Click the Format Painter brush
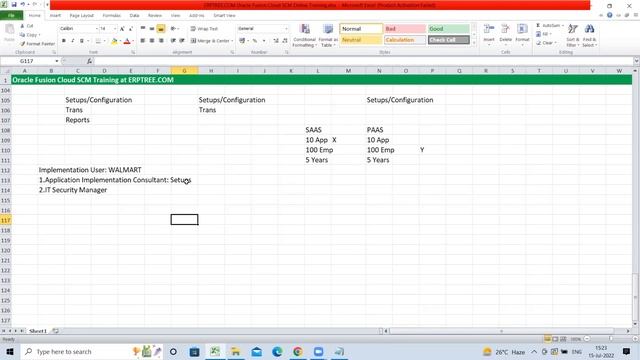The height and width of the screenshot is (360, 640). 23,44
